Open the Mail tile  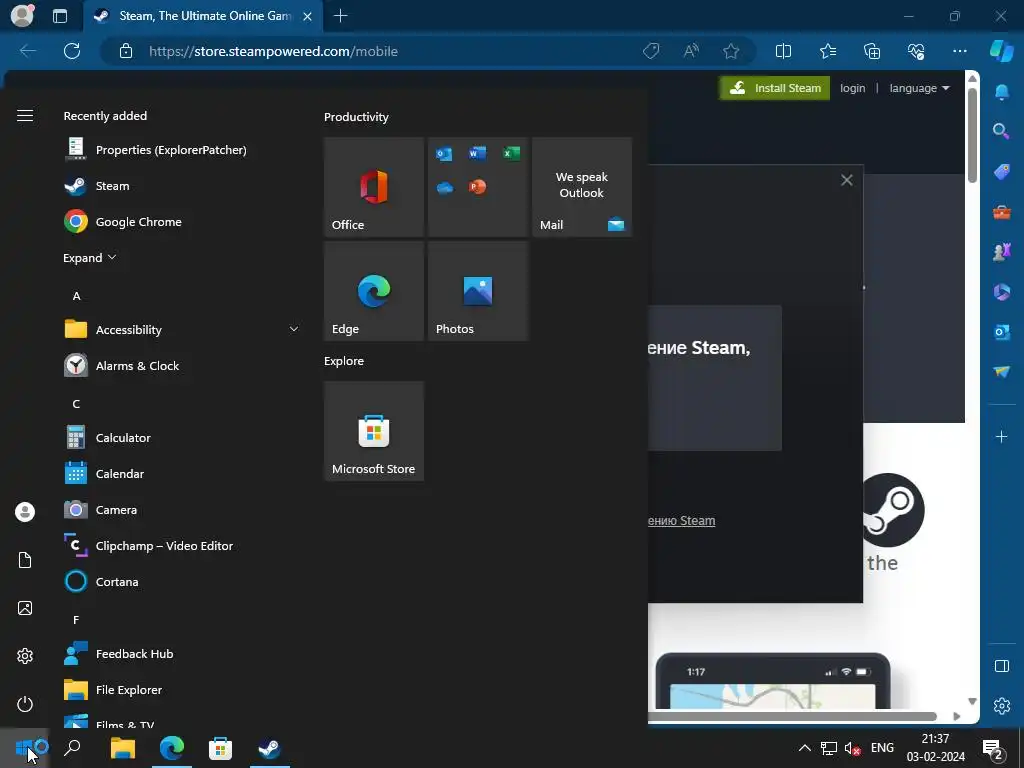(582, 187)
